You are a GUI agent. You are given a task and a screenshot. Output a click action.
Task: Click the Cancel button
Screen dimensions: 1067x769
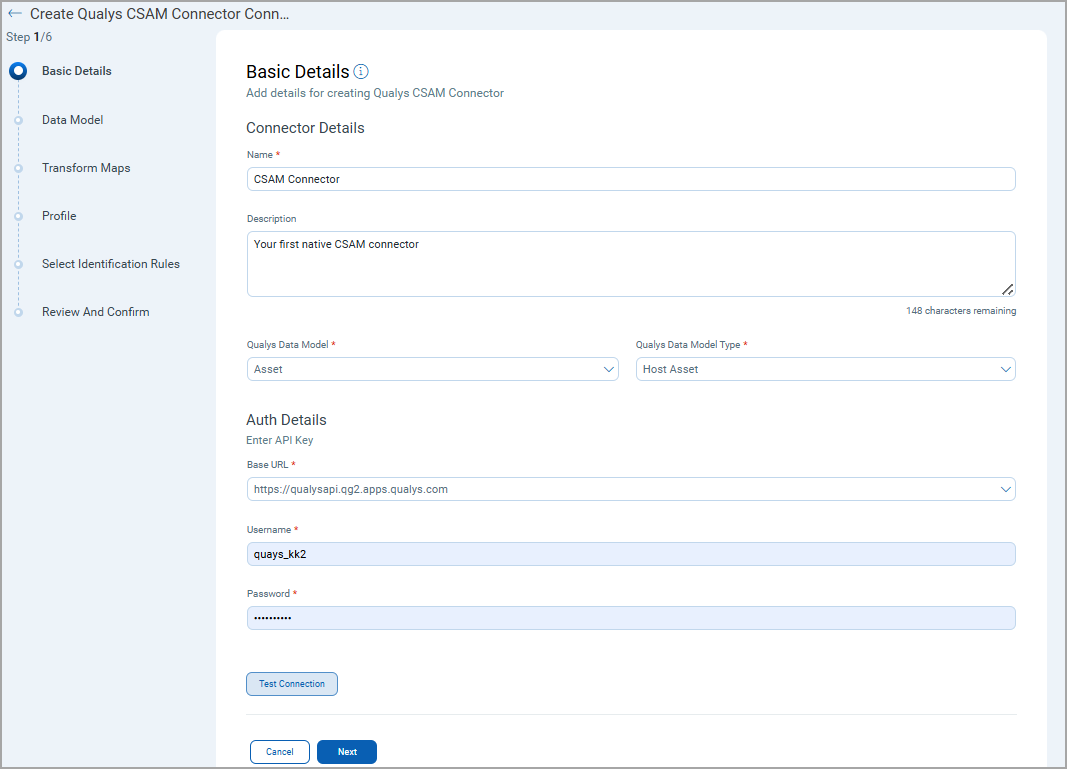(280, 752)
